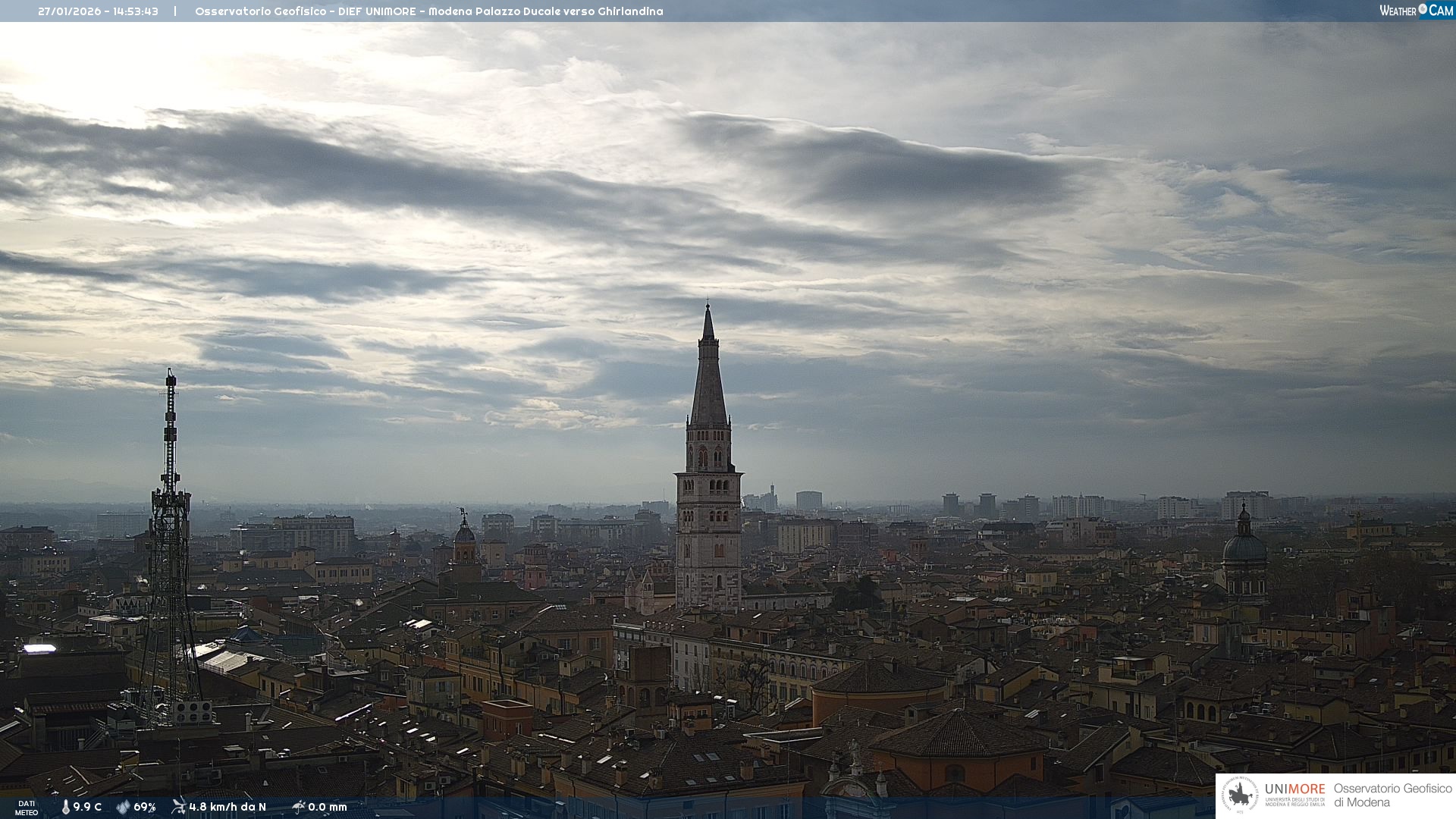
Task: Click the UNIMORE horseman seal emblem
Action: [1240, 795]
